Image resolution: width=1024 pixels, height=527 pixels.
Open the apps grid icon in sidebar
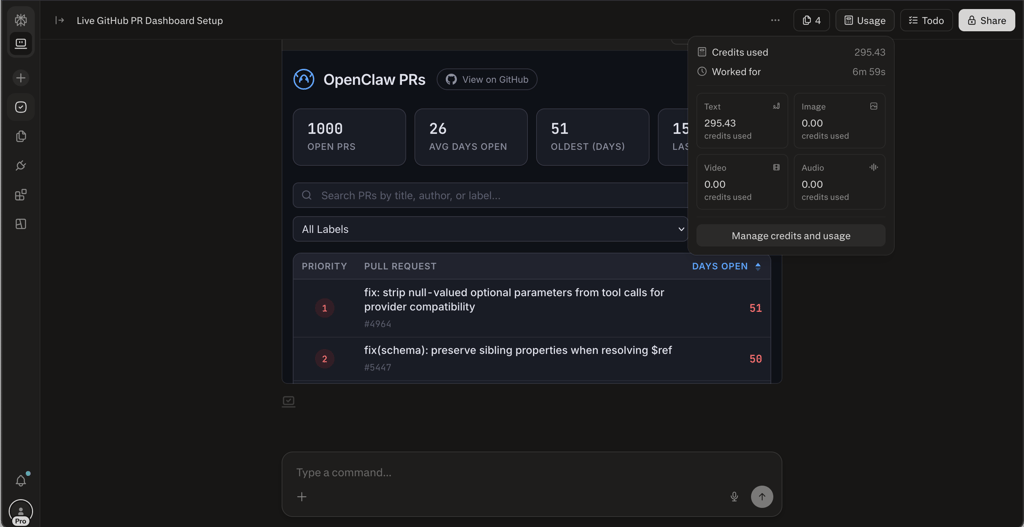[21, 195]
